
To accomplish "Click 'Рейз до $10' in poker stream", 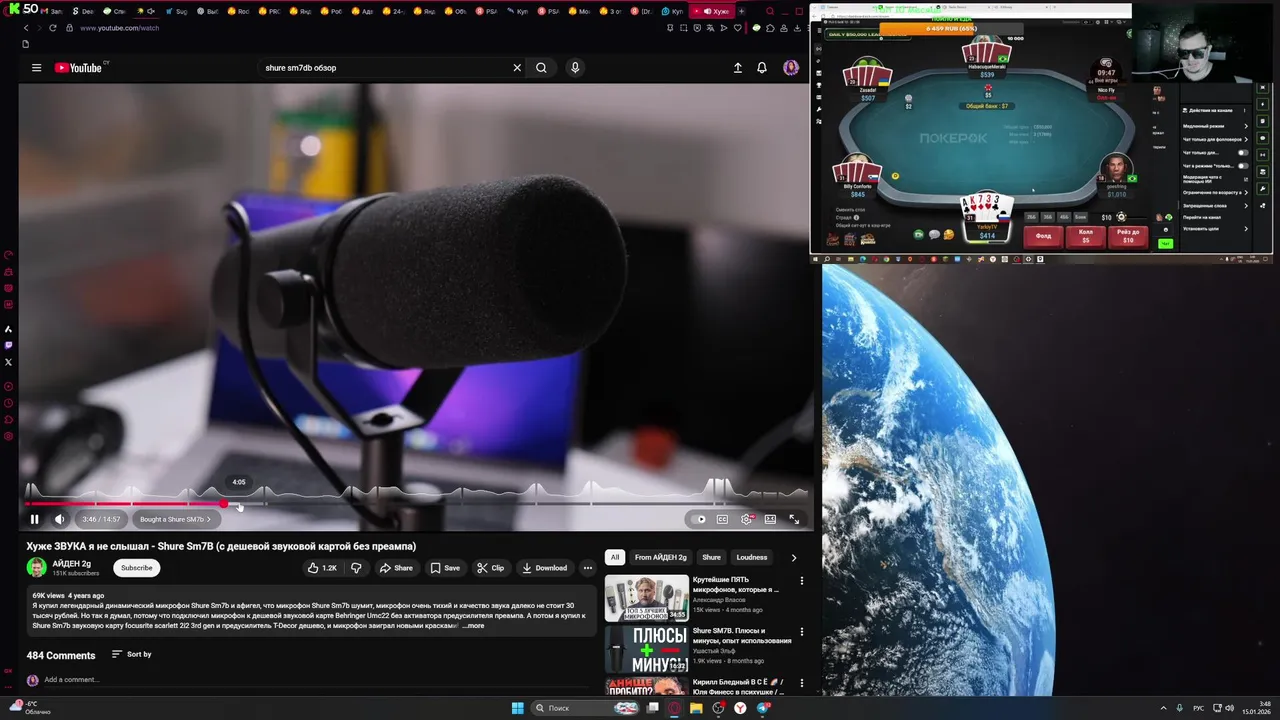I will point(1128,236).
